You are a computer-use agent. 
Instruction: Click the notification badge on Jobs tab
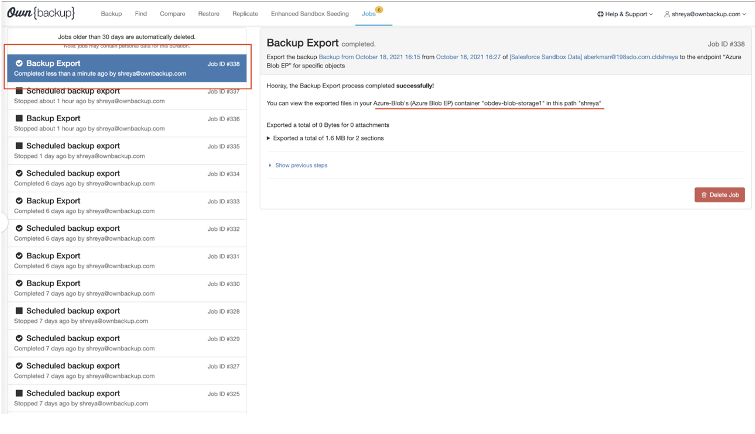(379, 9)
